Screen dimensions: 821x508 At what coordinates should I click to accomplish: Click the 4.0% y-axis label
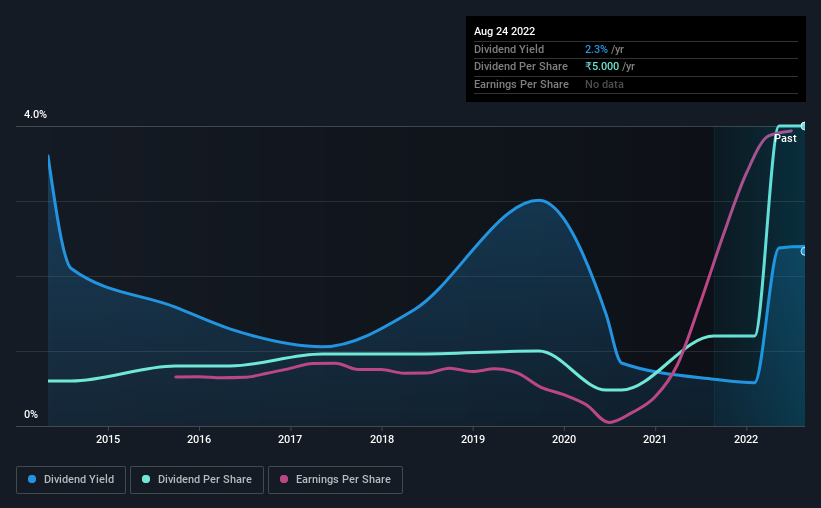(36, 115)
